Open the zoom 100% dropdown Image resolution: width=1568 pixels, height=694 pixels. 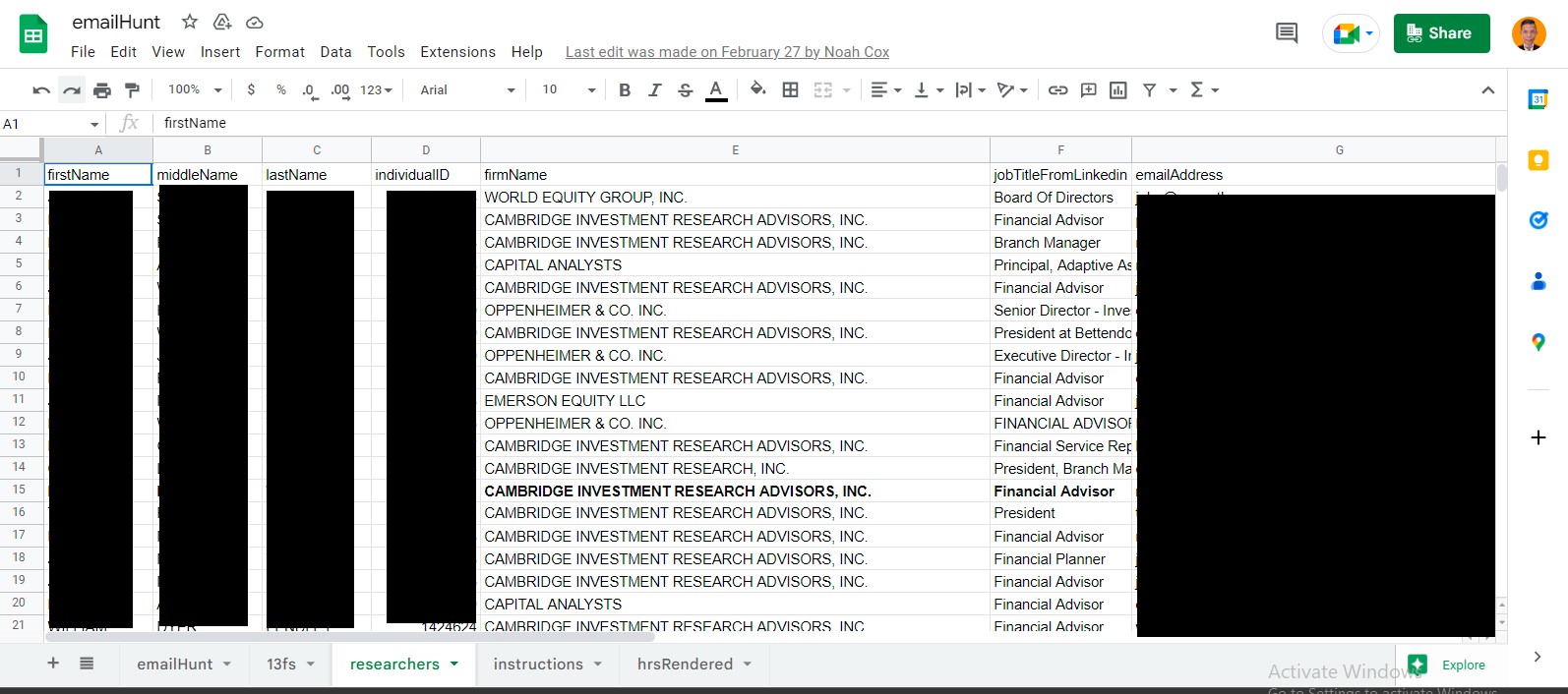point(195,89)
